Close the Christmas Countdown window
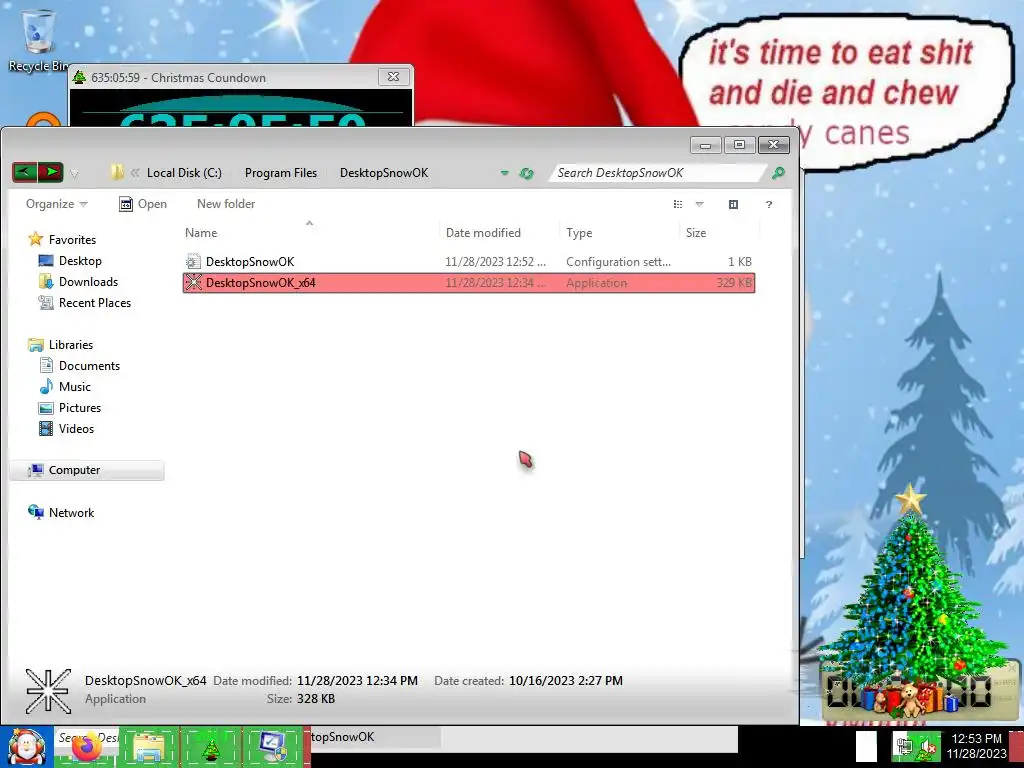Image resolution: width=1024 pixels, height=768 pixels. click(394, 76)
